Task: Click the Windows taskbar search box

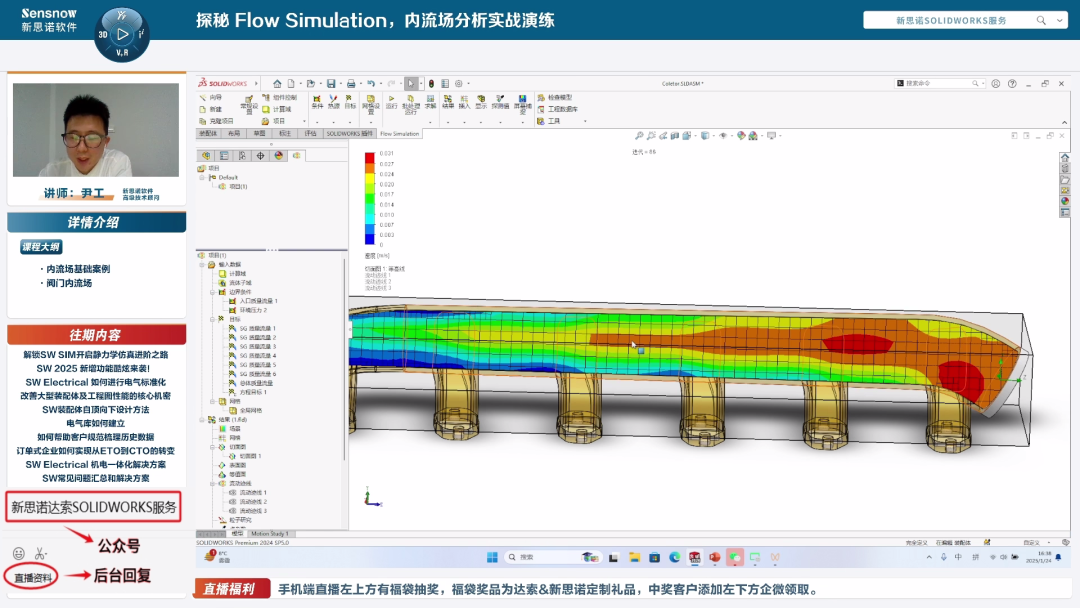Action: [x=530, y=557]
